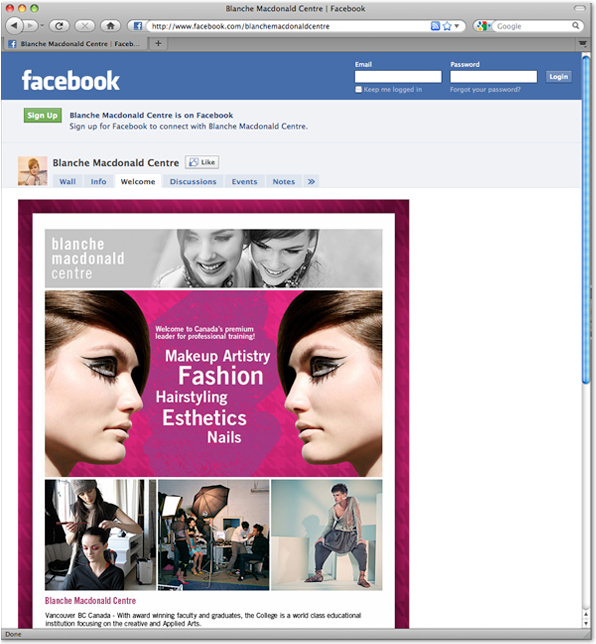Open the Events tab

(x=244, y=182)
